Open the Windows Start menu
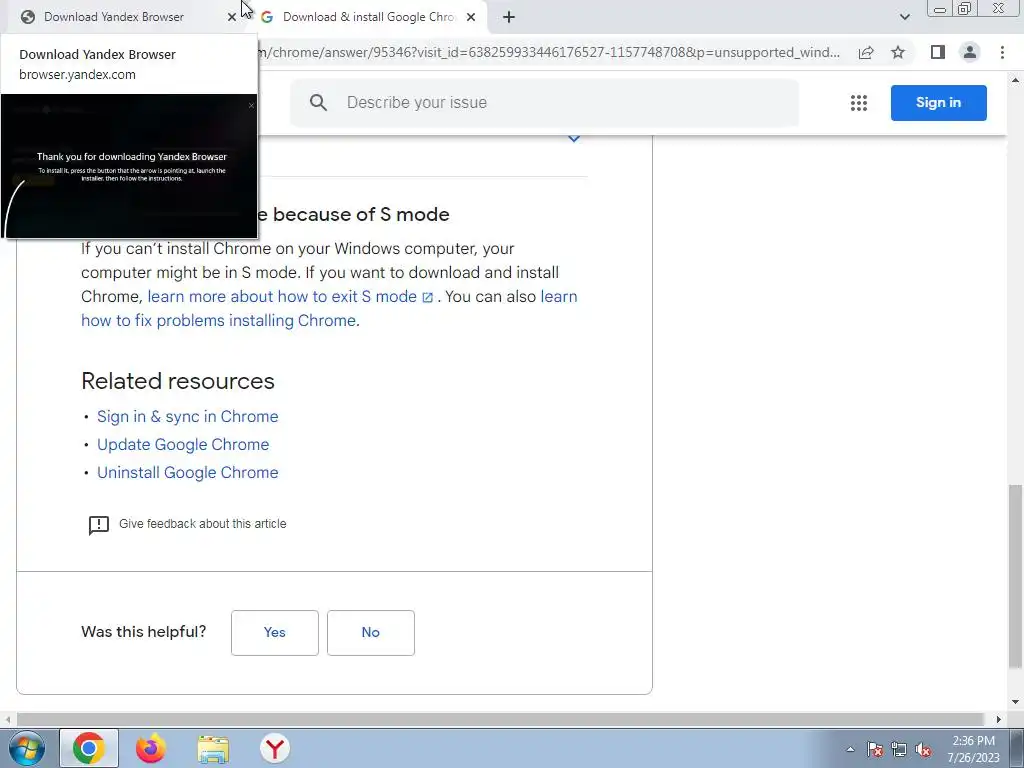The image size is (1024, 768). [25, 748]
